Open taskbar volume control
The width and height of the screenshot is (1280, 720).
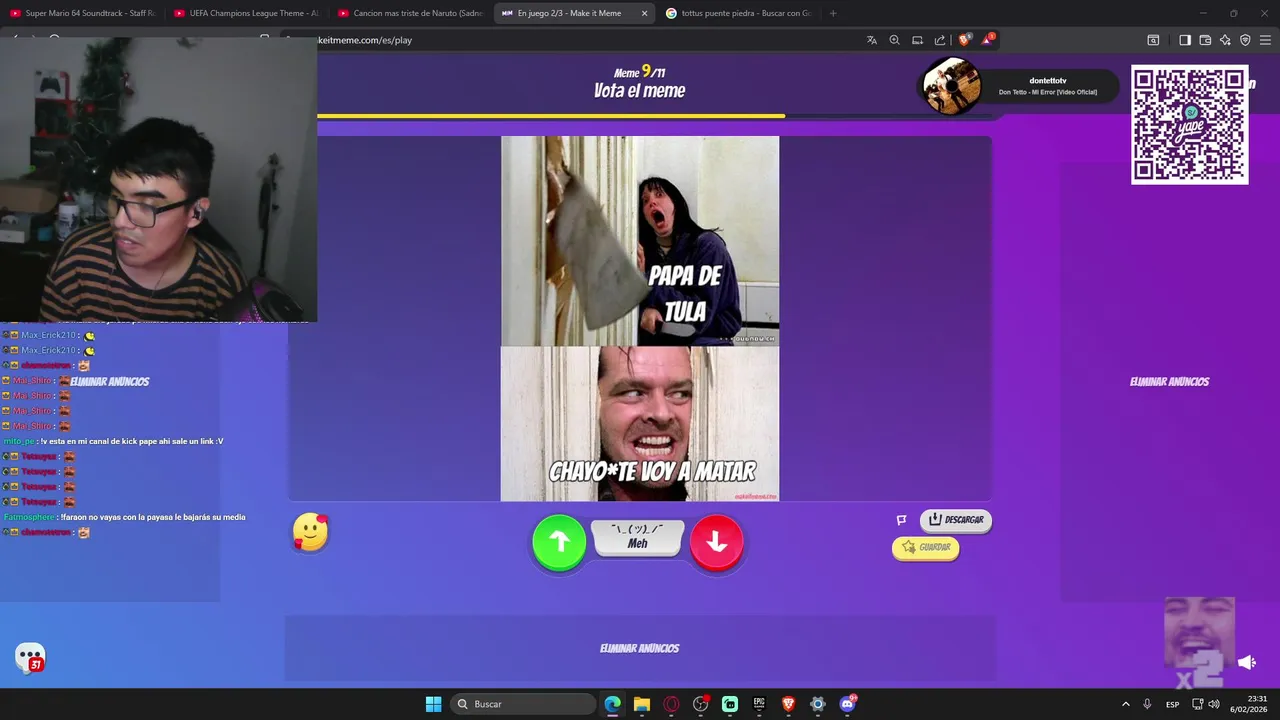(1214, 704)
